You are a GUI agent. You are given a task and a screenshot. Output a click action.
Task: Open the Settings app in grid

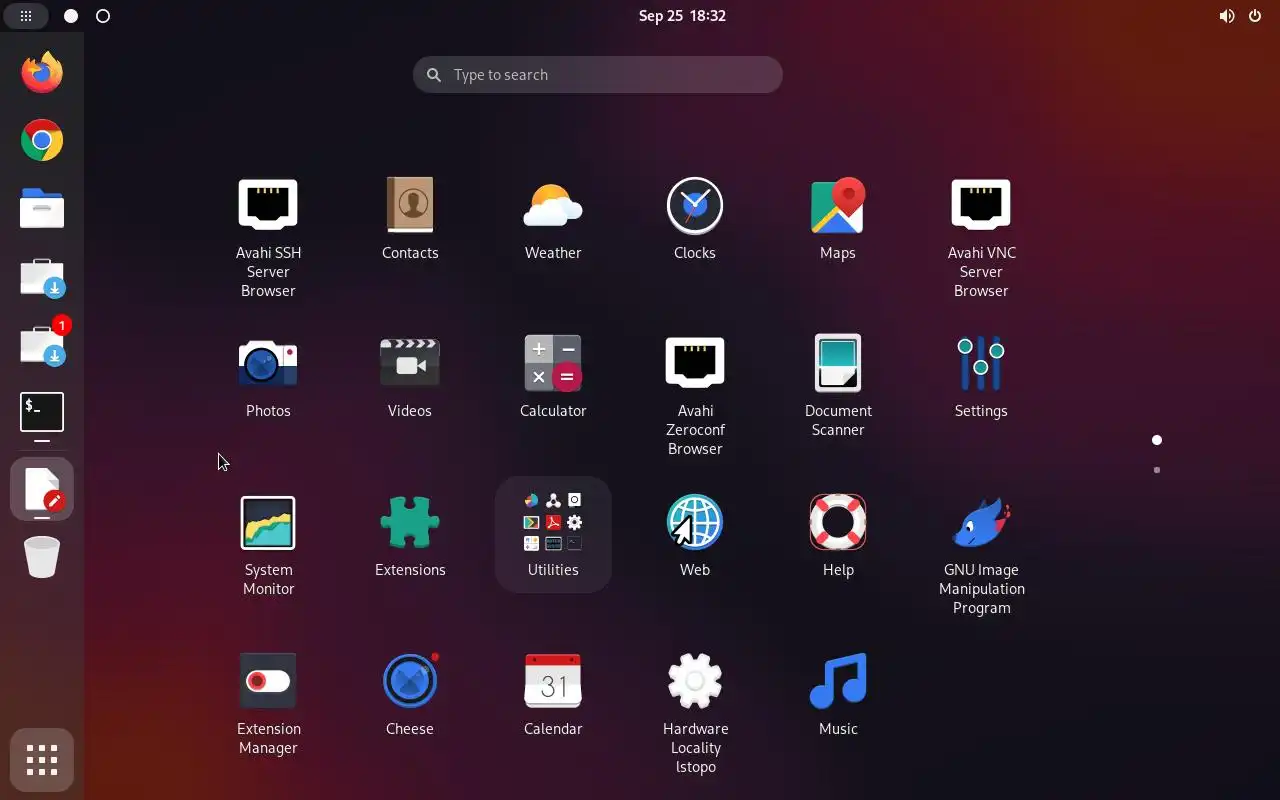pos(981,376)
